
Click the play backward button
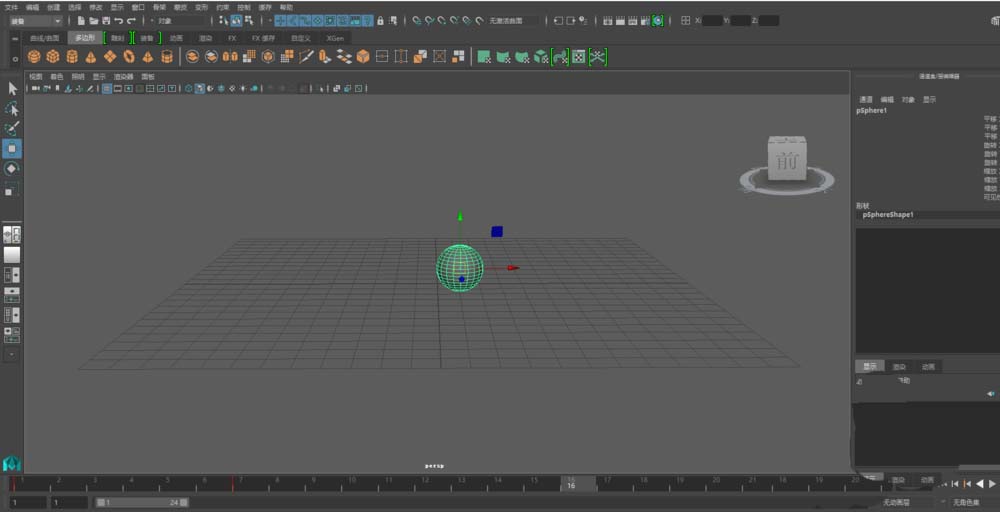tap(980, 483)
